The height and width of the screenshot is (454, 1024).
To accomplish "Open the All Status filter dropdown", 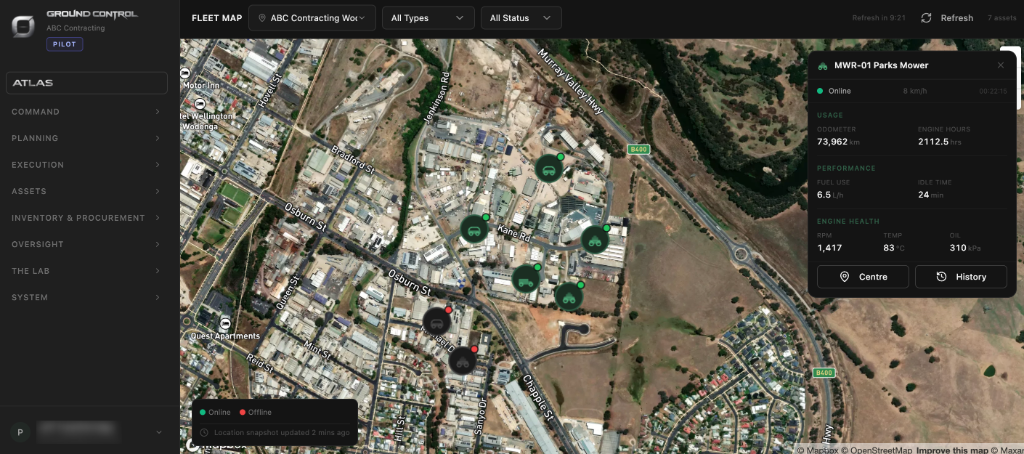I will tap(521, 18).
